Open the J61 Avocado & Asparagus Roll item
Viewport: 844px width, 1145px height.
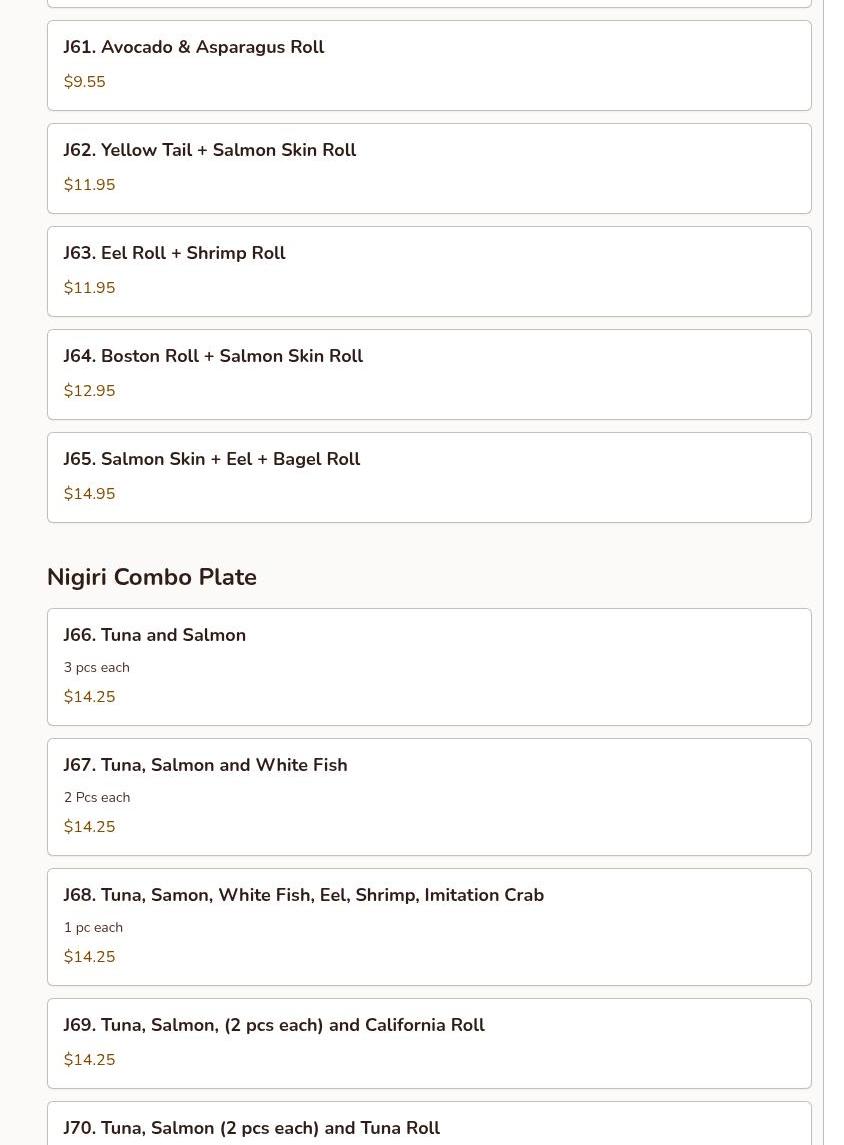tap(194, 48)
